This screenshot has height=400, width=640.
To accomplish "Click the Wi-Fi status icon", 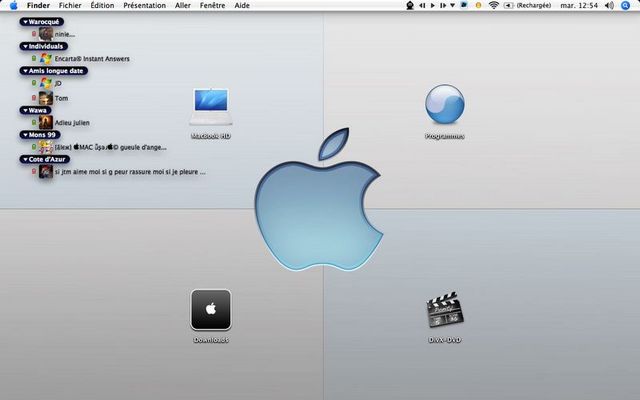I will [x=493, y=5].
